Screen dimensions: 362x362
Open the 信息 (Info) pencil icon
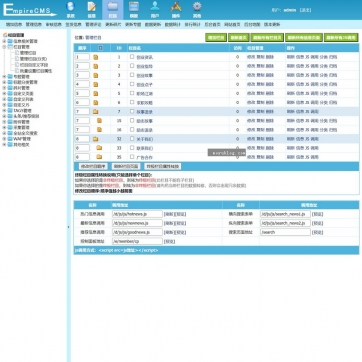coord(92,10)
